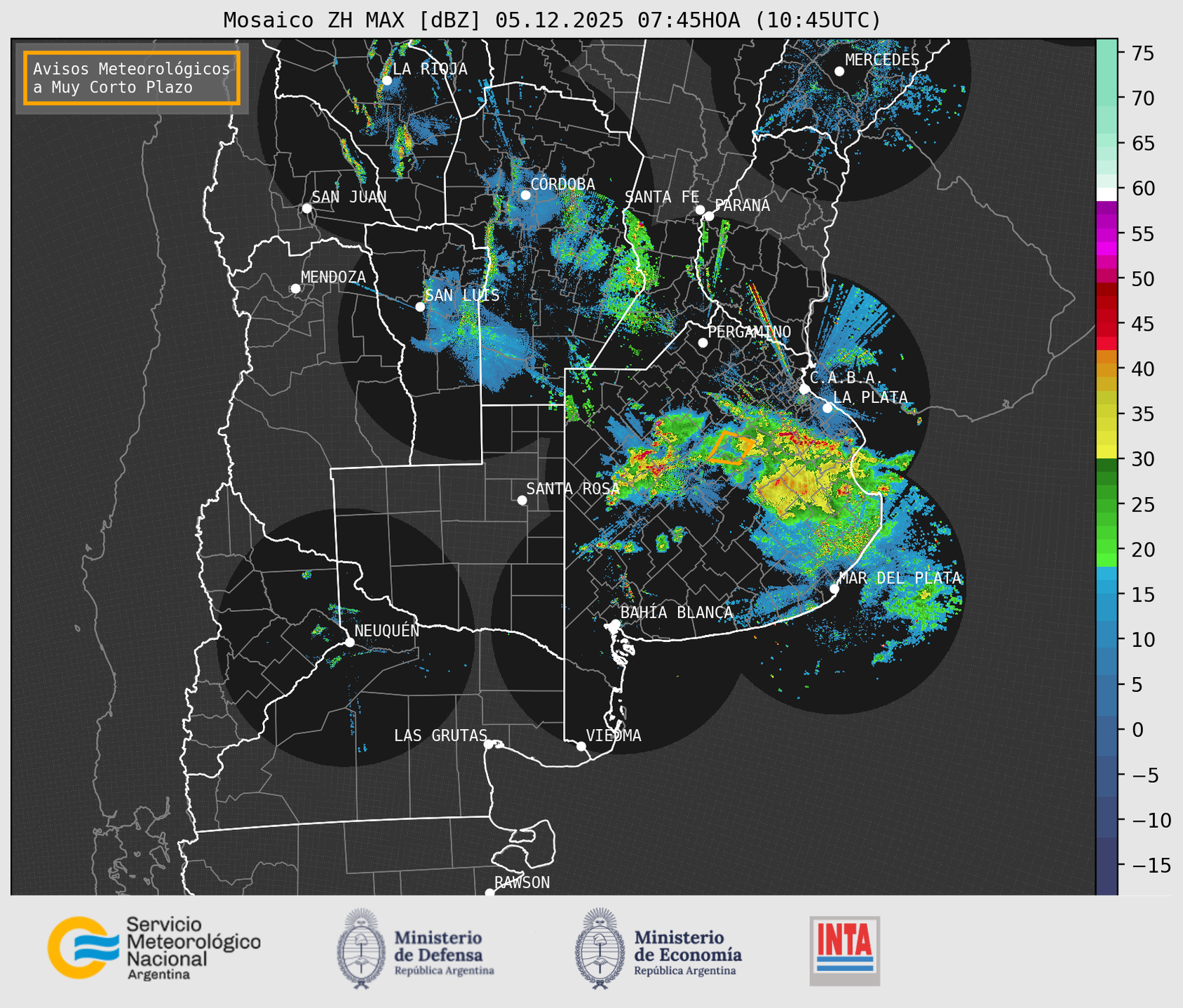The height and width of the screenshot is (1008, 1183).
Task: Click the Viedma city marker dot
Action: (581, 746)
